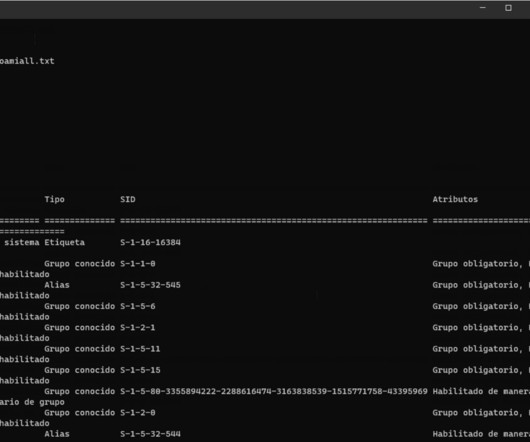Click Grupo obligatorio in the S-1-5-11 row
This screenshot has height=442, width=530.
point(477,349)
